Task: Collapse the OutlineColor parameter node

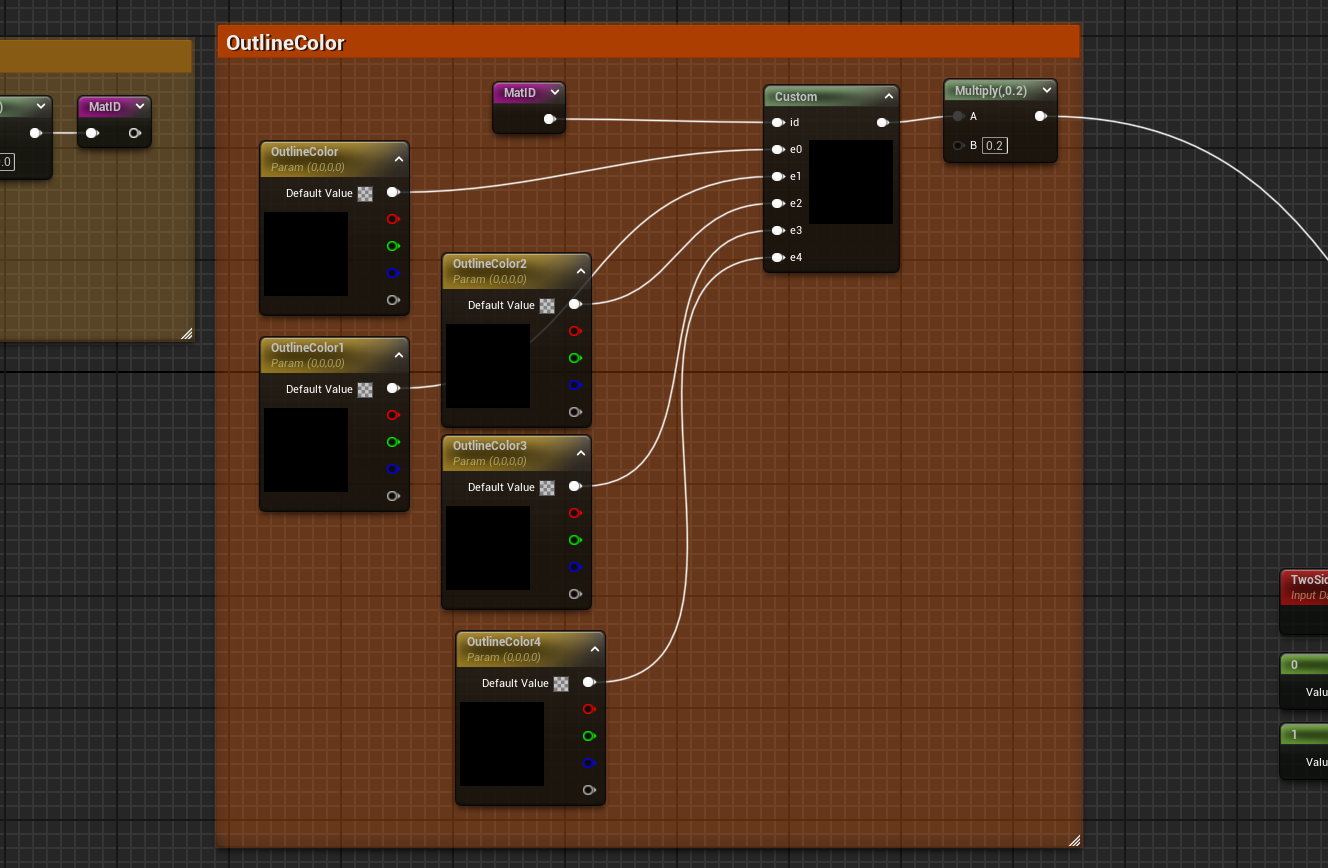Action: pyautogui.click(x=398, y=158)
